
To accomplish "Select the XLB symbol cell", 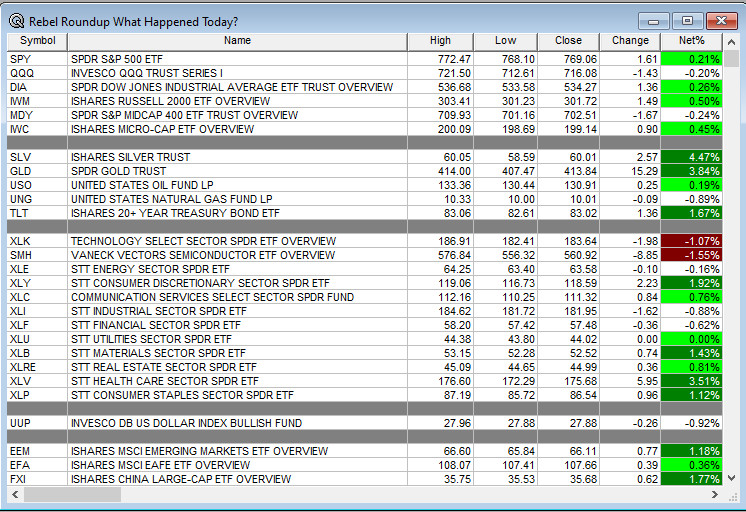I will pyautogui.click(x=38, y=353).
